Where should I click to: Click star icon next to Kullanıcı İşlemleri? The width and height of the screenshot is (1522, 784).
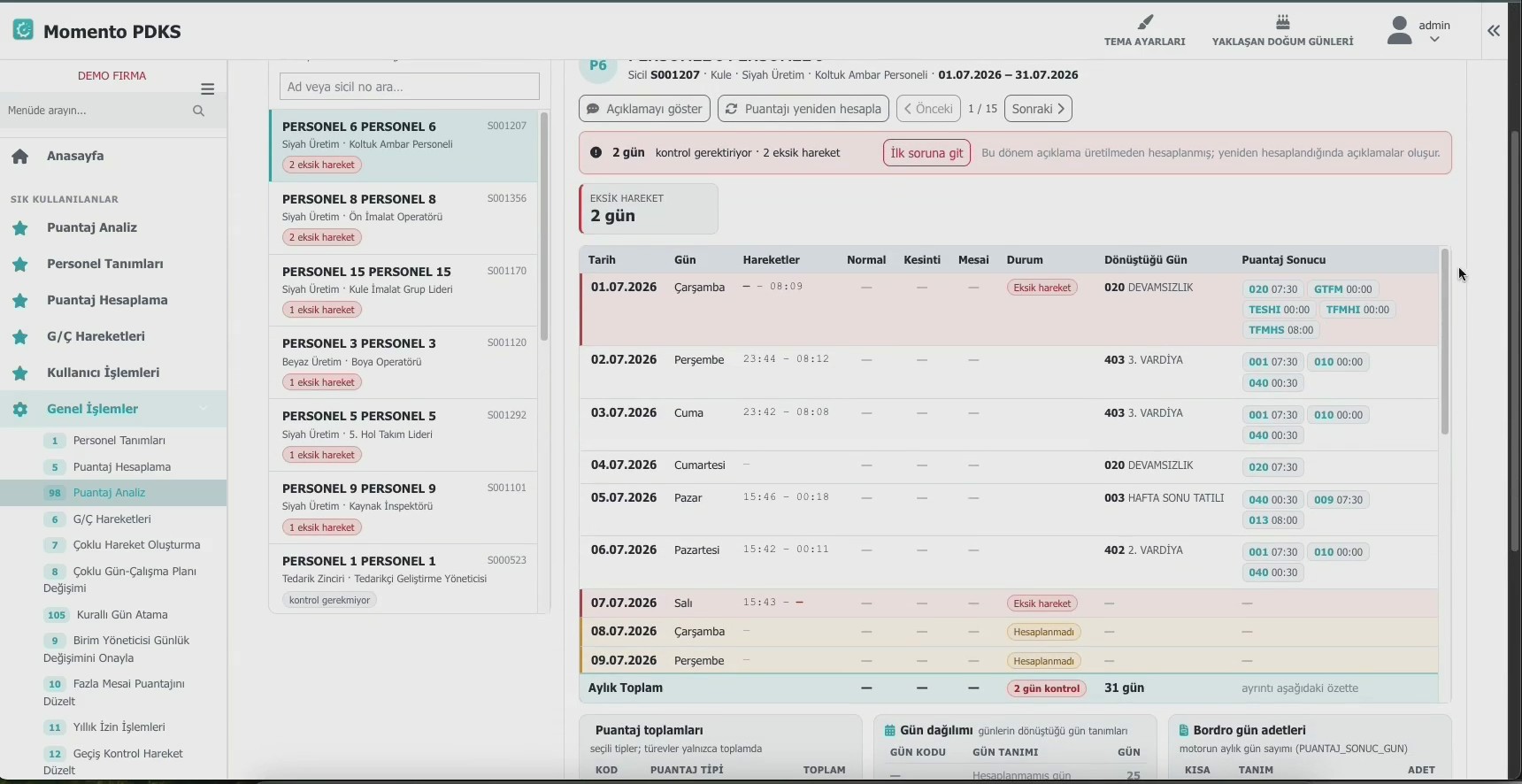click(20, 373)
